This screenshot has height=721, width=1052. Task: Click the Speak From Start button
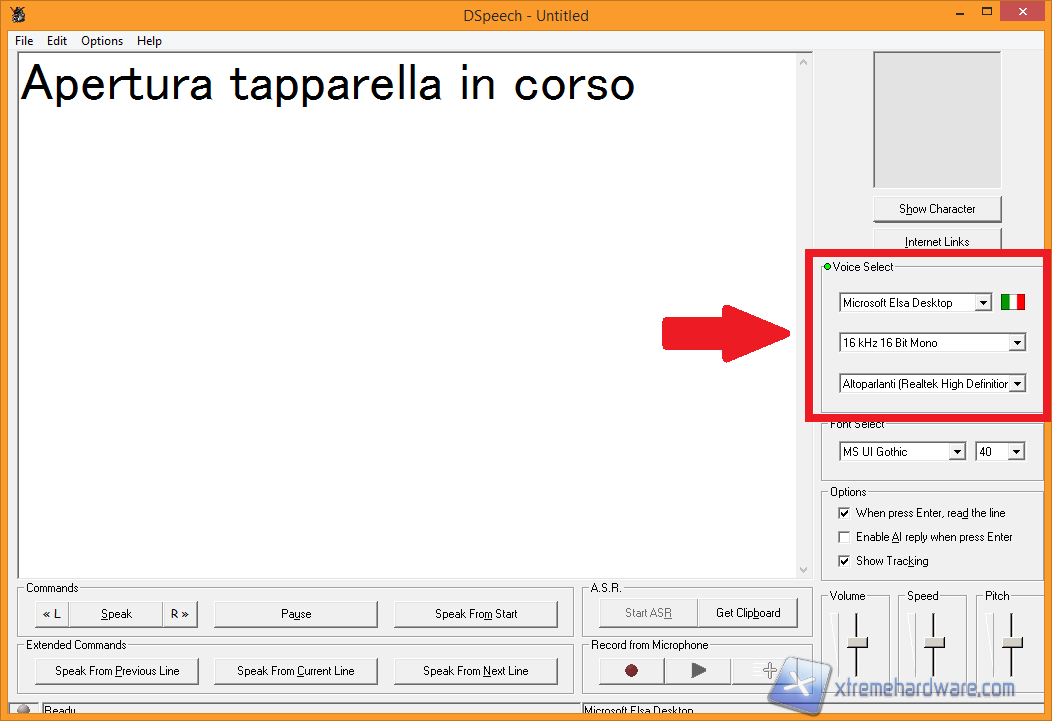tap(476, 614)
